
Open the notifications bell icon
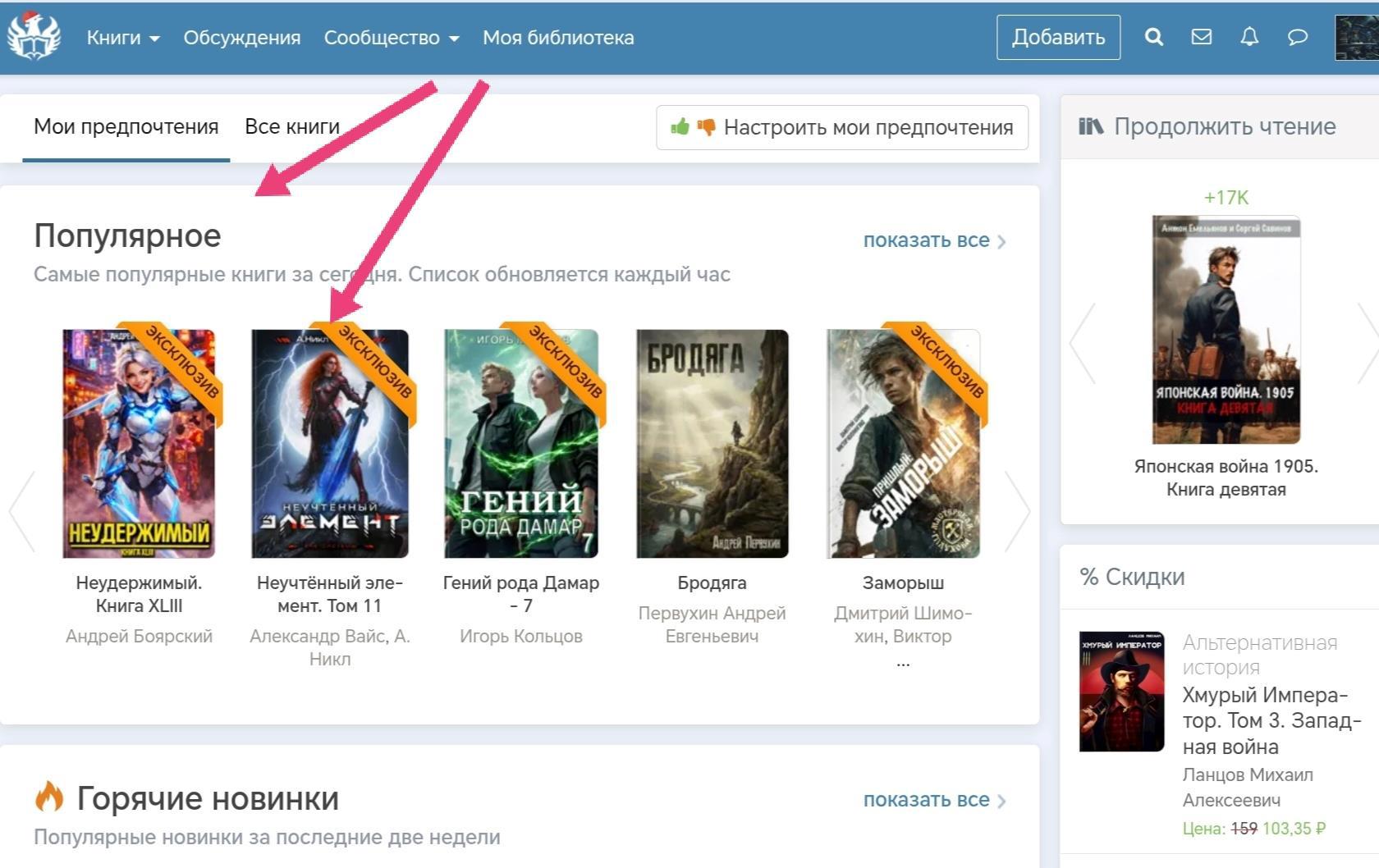[1249, 37]
